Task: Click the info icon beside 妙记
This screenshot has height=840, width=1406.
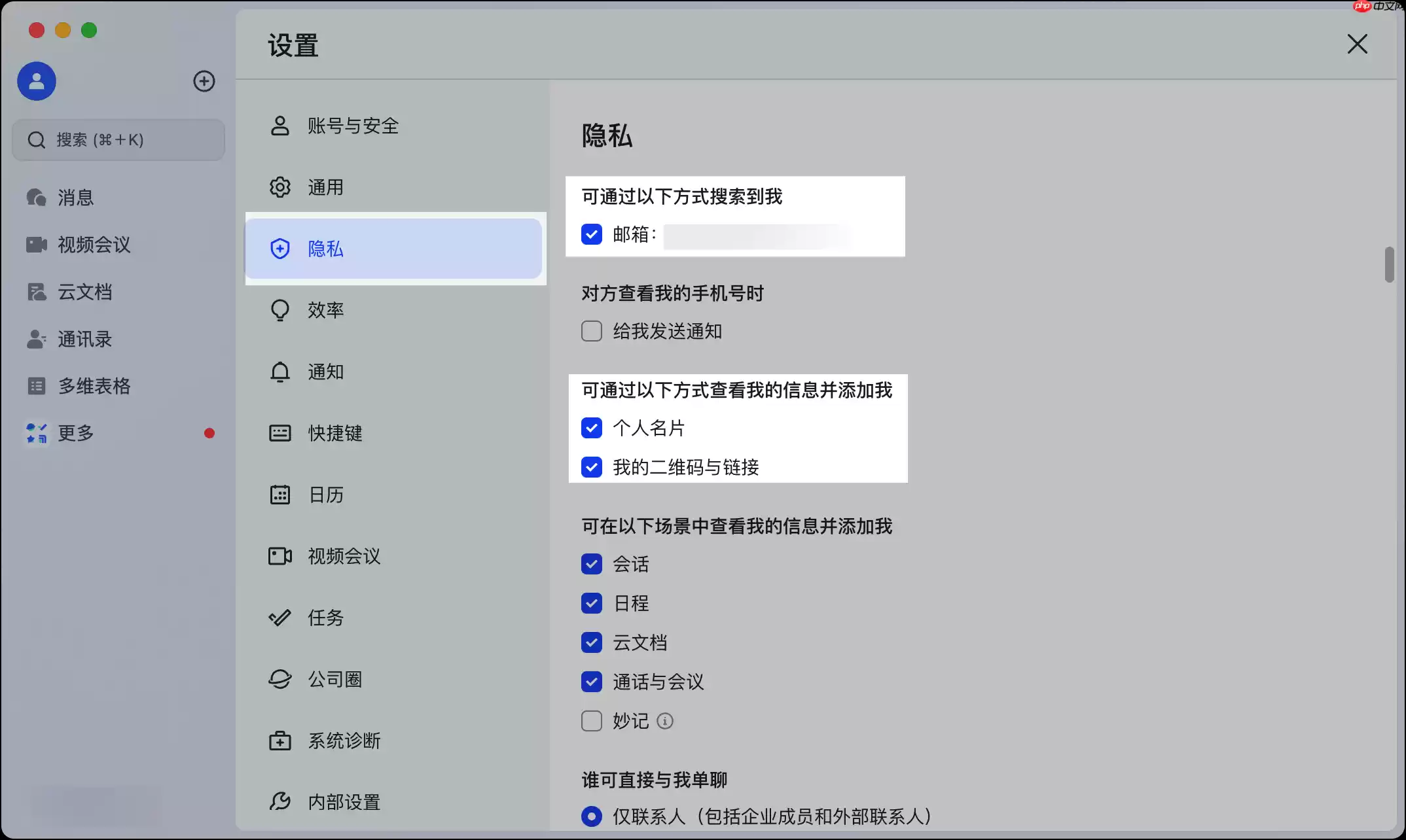Action: click(665, 721)
